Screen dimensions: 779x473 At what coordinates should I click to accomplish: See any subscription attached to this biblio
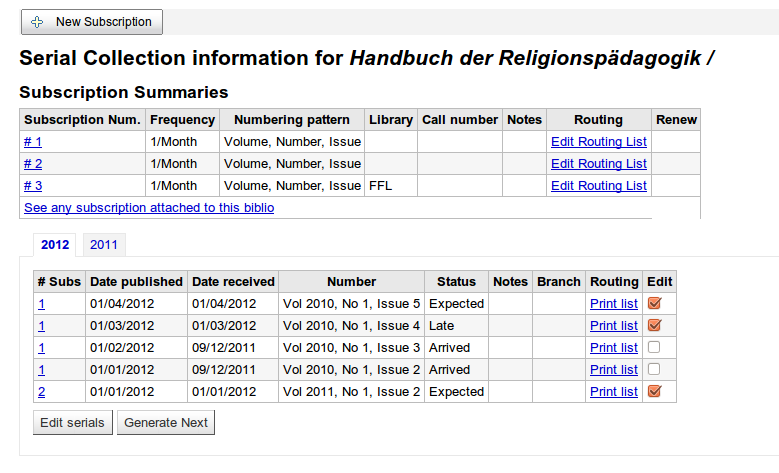pyautogui.click(x=149, y=208)
